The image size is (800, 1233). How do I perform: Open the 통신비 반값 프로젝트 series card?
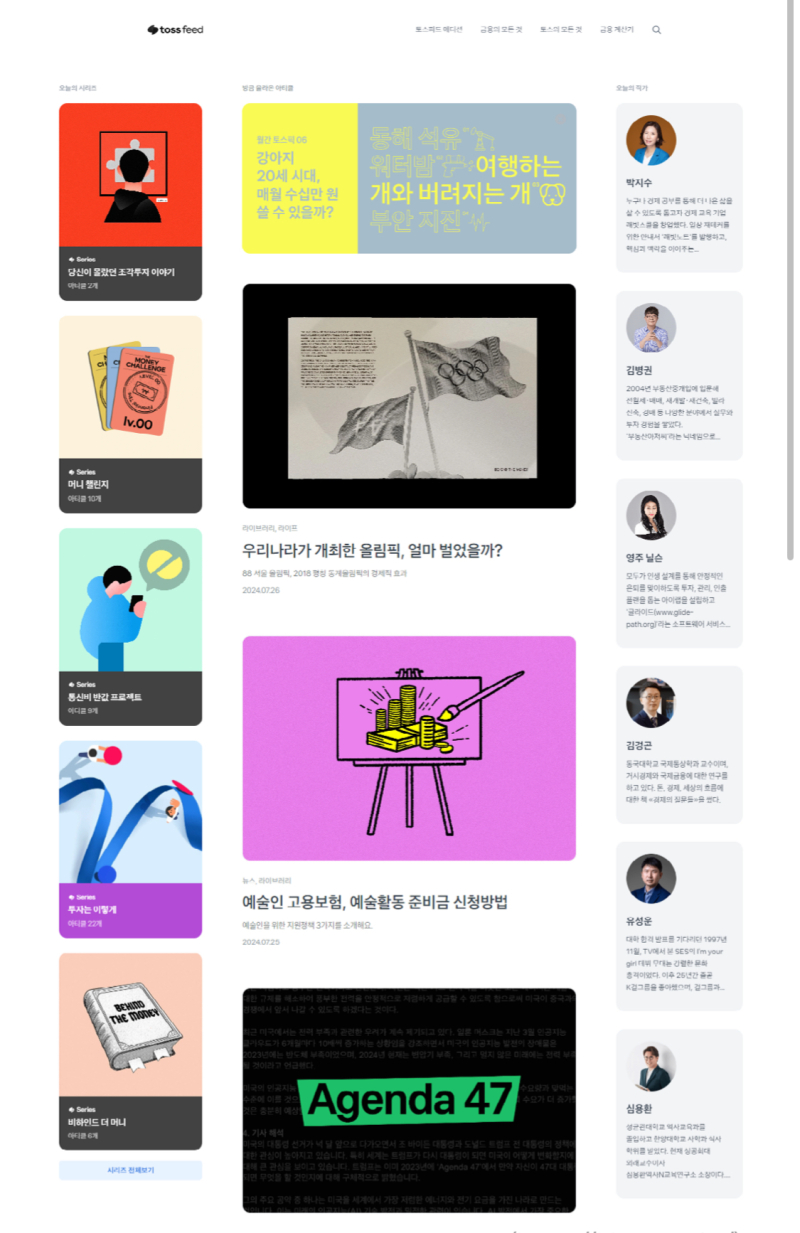130,627
